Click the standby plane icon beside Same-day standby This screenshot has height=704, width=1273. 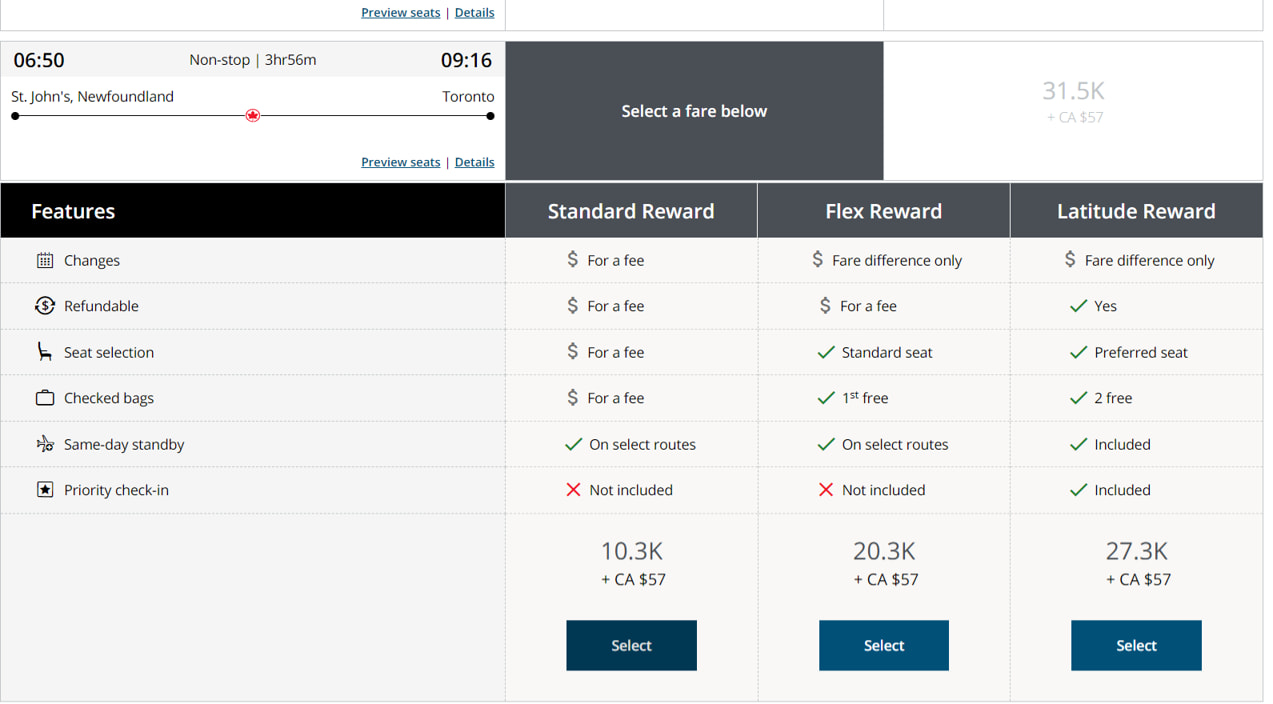pos(45,444)
